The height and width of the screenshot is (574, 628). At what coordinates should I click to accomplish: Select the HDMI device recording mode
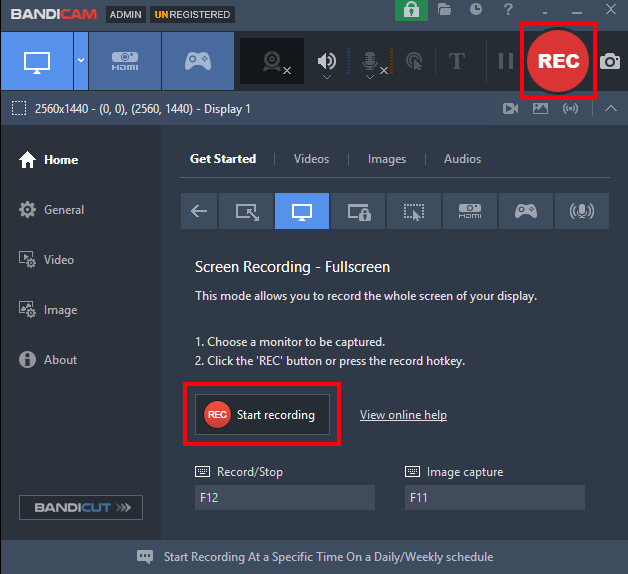124,60
